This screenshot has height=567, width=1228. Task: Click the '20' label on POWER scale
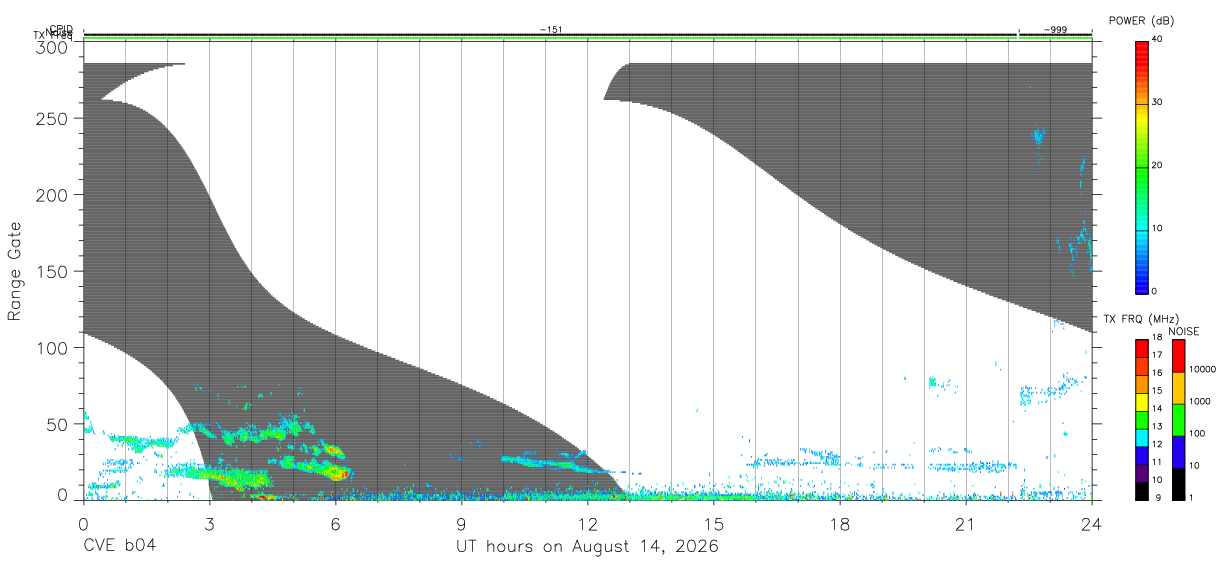pos(1157,166)
